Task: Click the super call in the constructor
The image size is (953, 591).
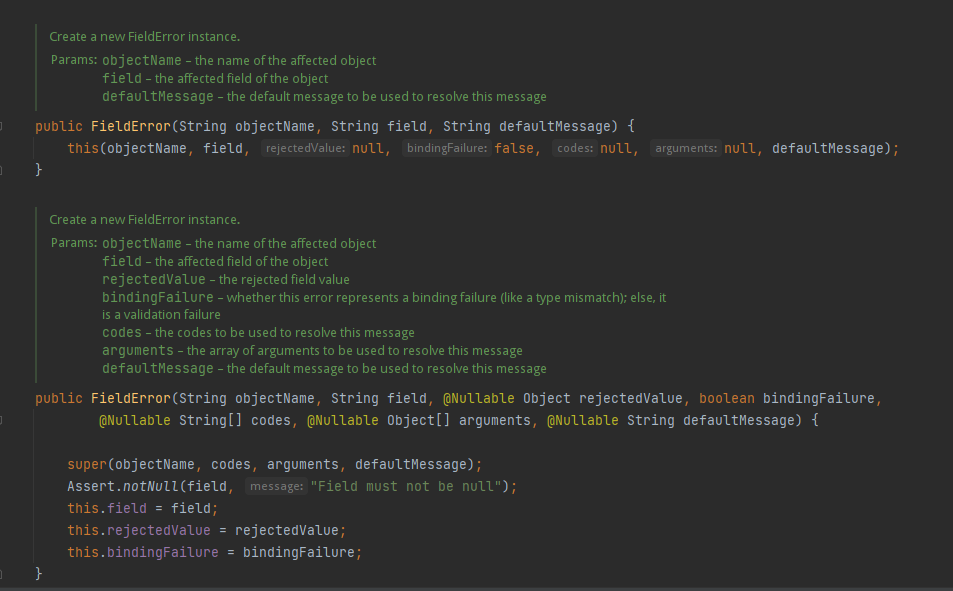Action: point(85,464)
